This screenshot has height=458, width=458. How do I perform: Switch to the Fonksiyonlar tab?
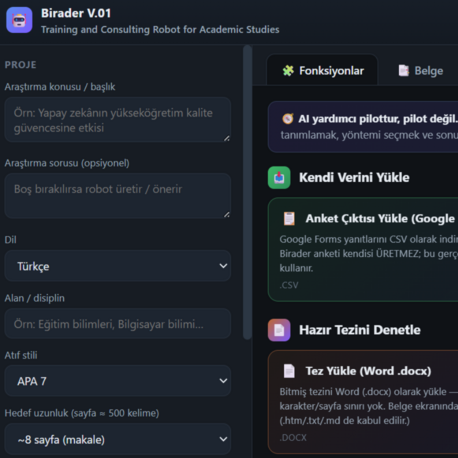tap(322, 70)
